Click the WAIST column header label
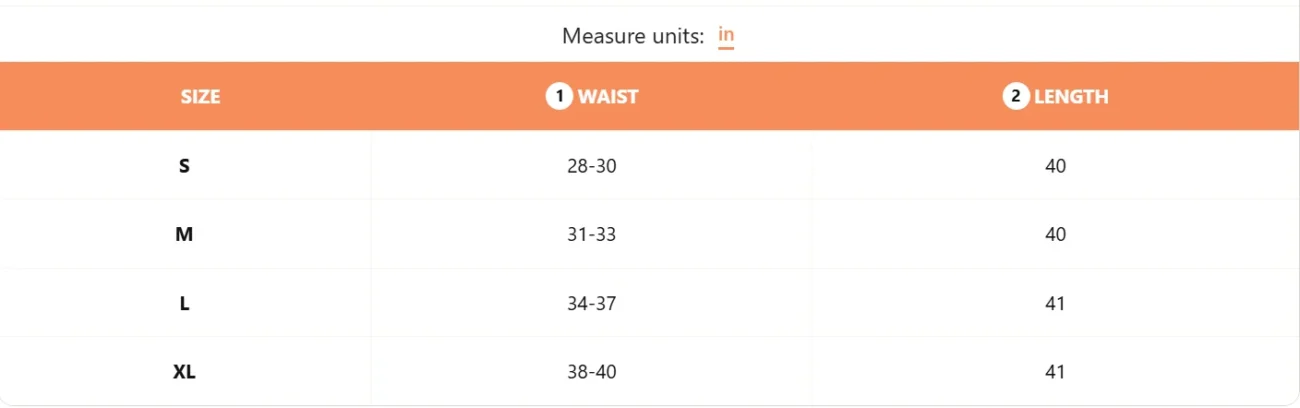This screenshot has width=1300, height=408. click(x=608, y=97)
